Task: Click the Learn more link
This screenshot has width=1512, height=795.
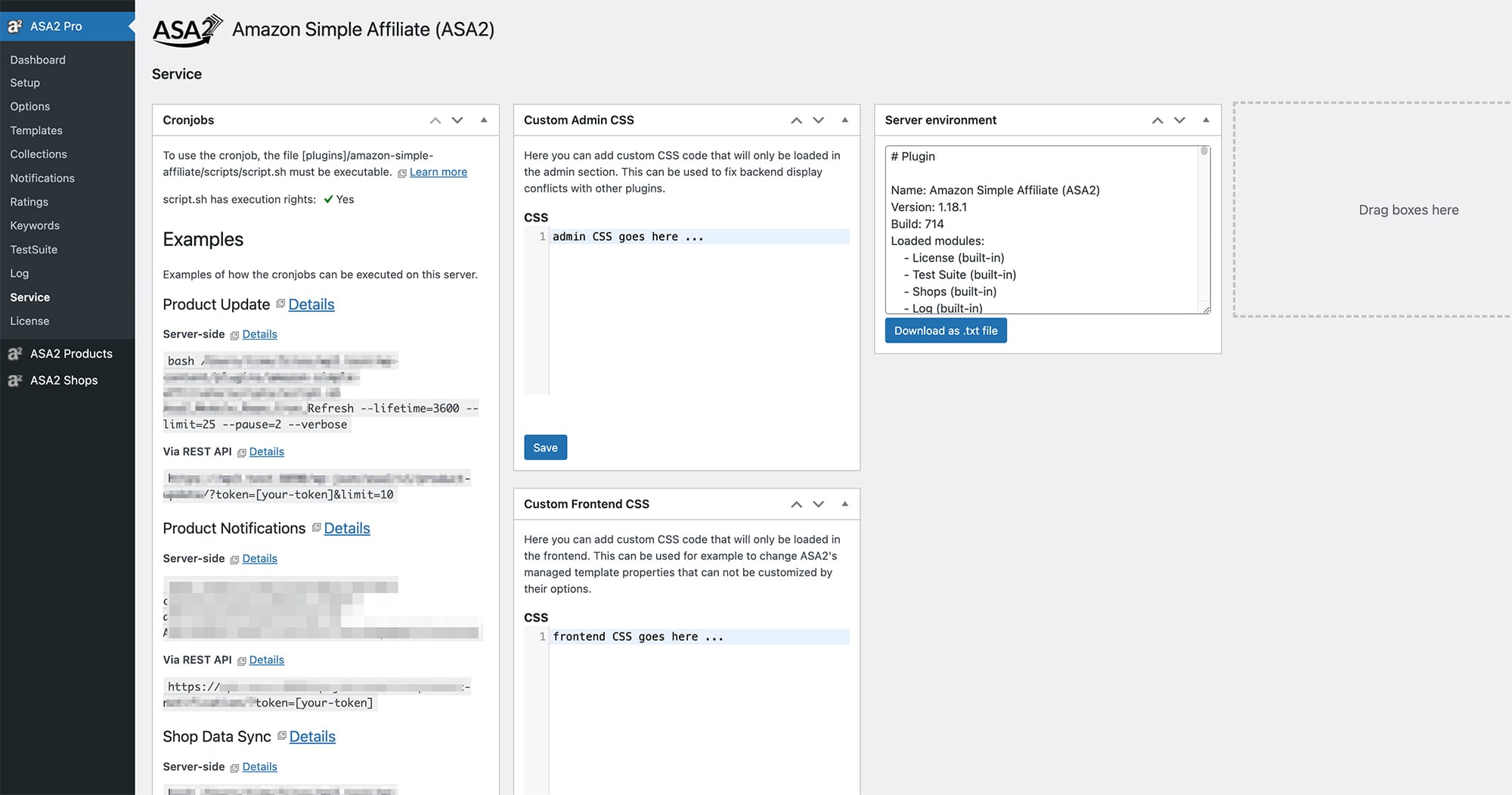Action: 438,172
